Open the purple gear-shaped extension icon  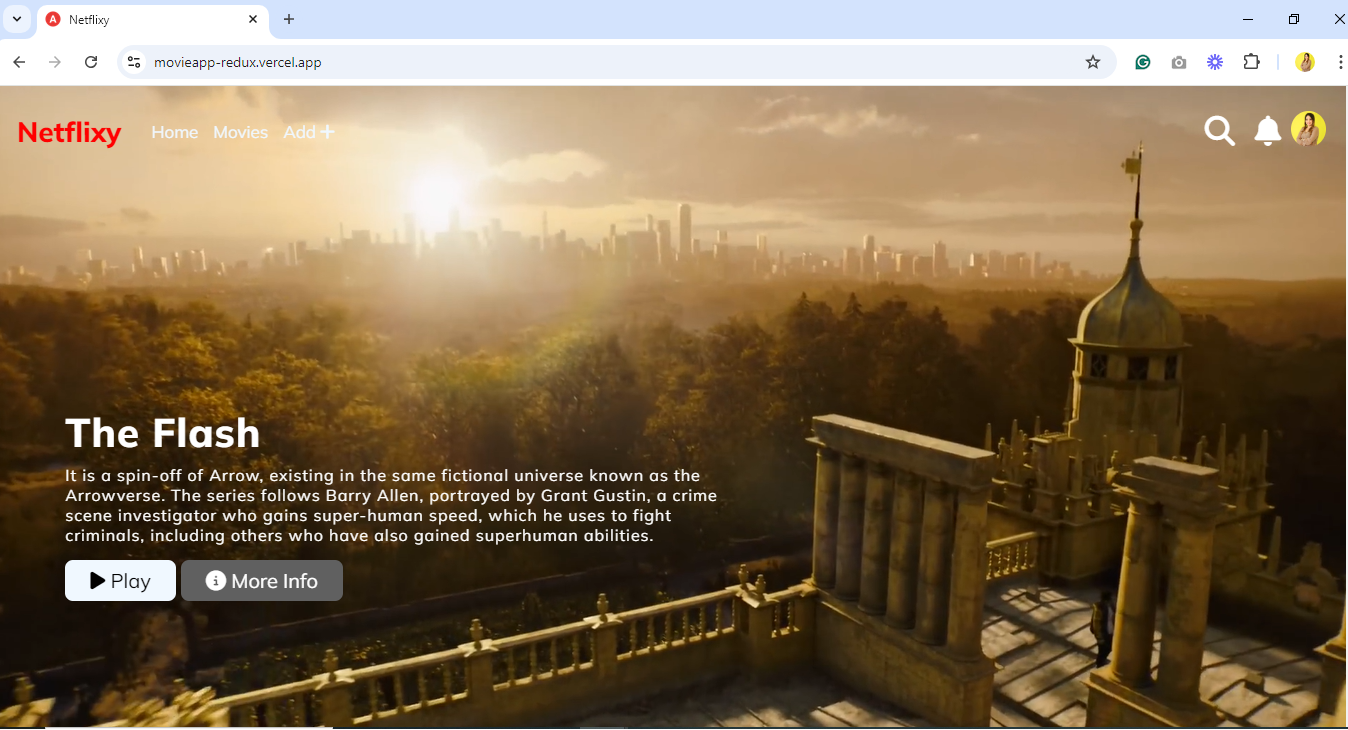pos(1215,62)
